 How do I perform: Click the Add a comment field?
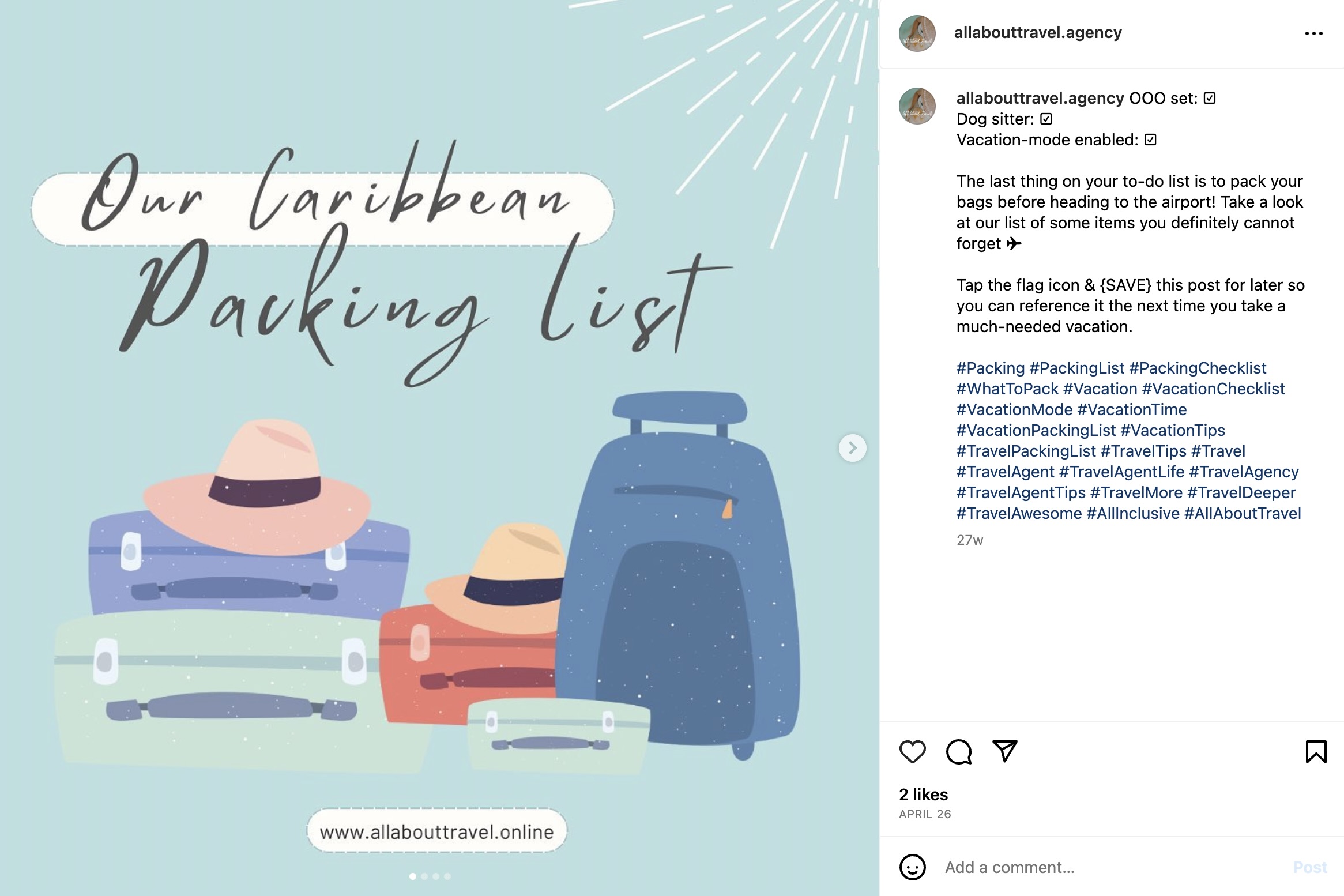point(1095,867)
